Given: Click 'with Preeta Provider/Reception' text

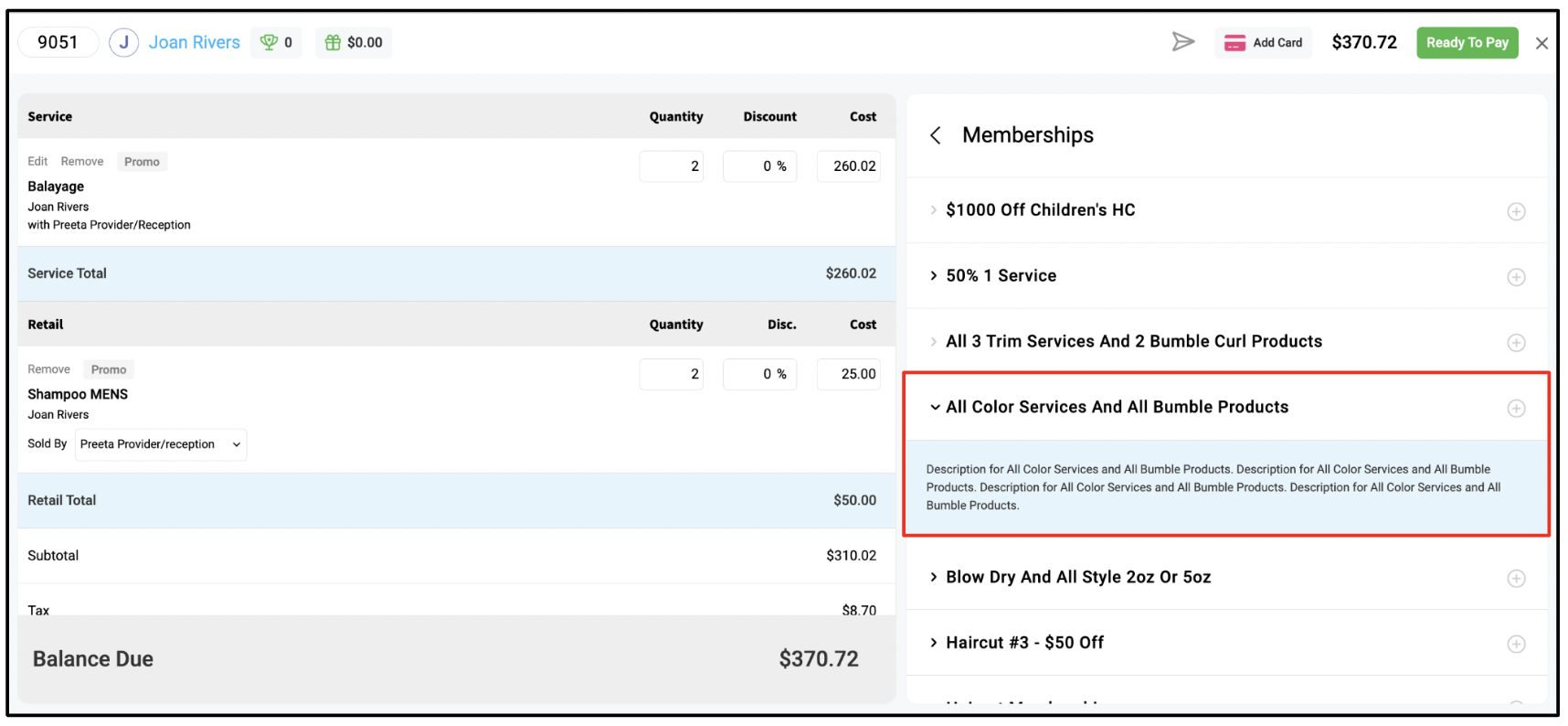Looking at the screenshot, I should (x=109, y=225).
